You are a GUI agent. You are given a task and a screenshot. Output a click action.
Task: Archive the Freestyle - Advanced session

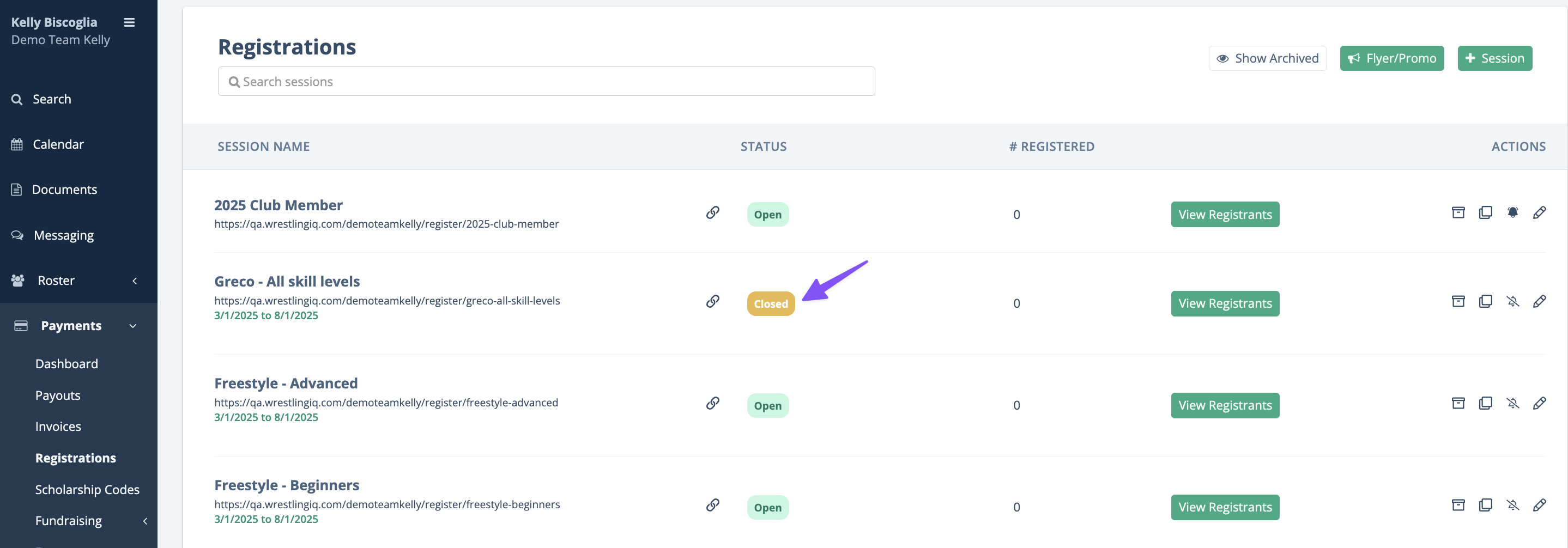pos(1458,403)
